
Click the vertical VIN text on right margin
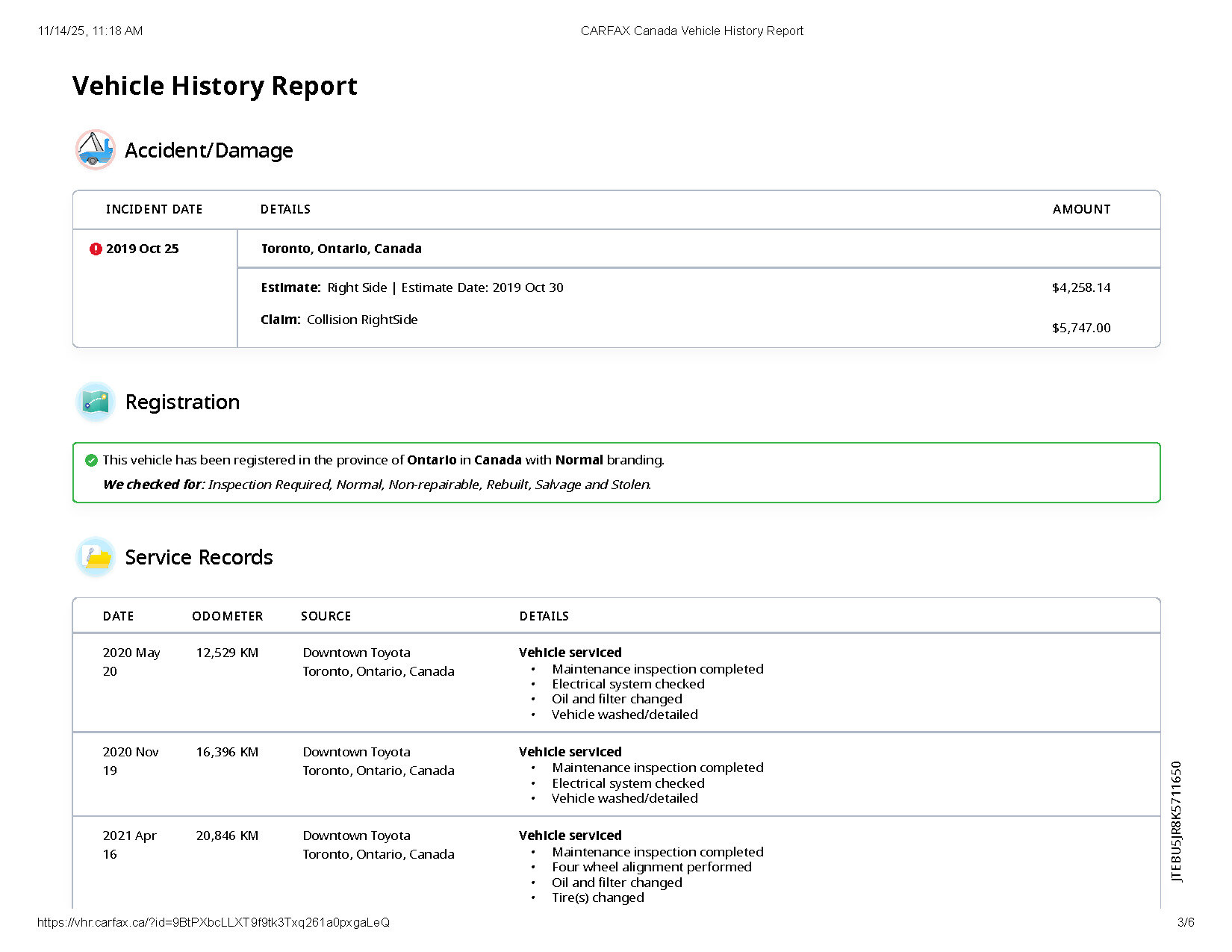tap(1176, 821)
